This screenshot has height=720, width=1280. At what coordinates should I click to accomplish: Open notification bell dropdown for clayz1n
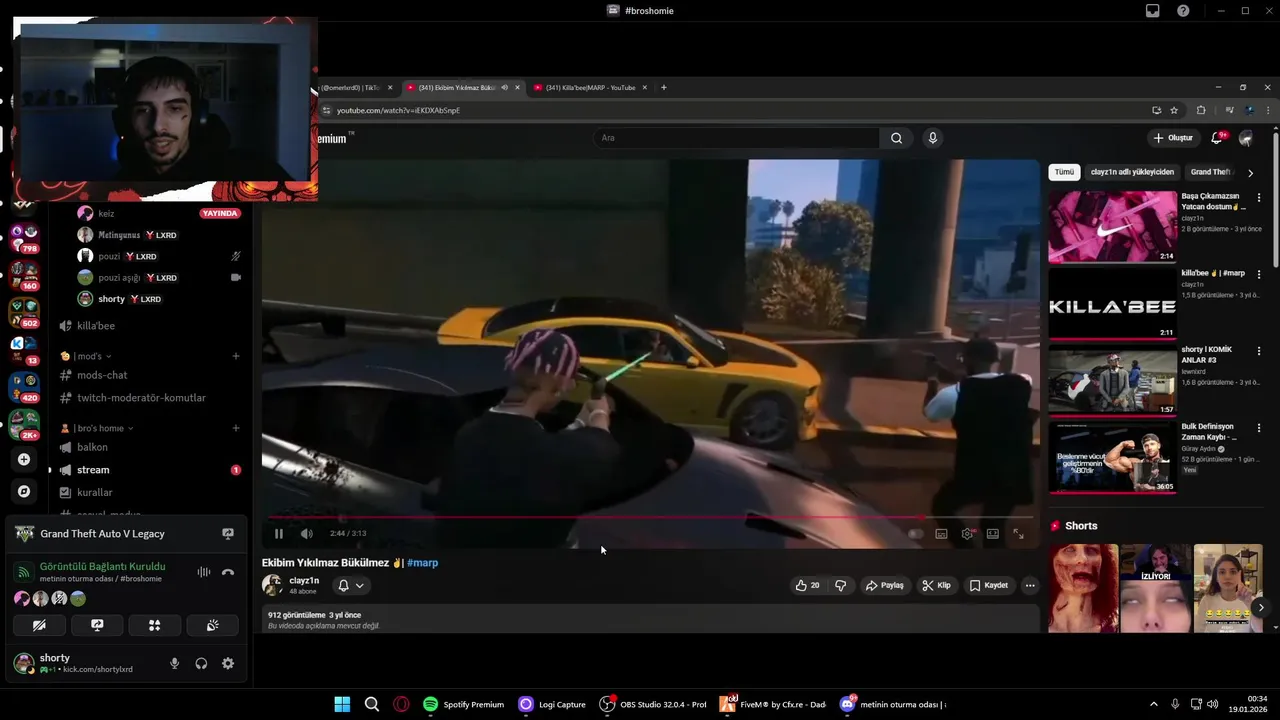tap(351, 585)
